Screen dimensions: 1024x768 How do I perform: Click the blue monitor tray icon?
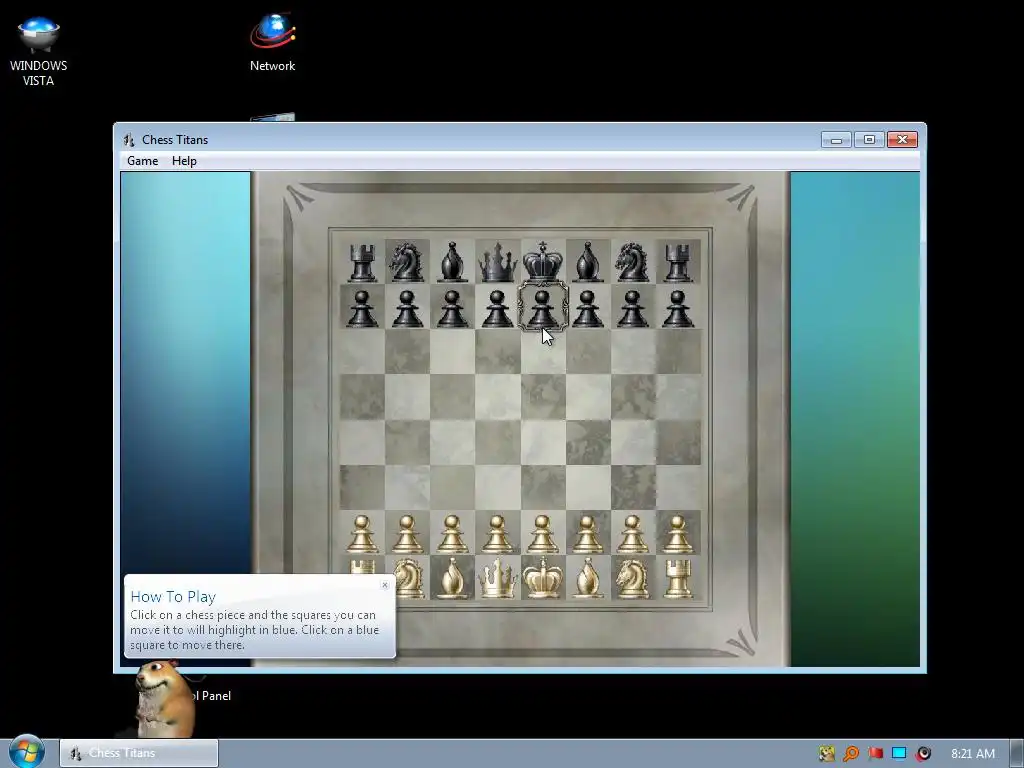(x=899, y=754)
